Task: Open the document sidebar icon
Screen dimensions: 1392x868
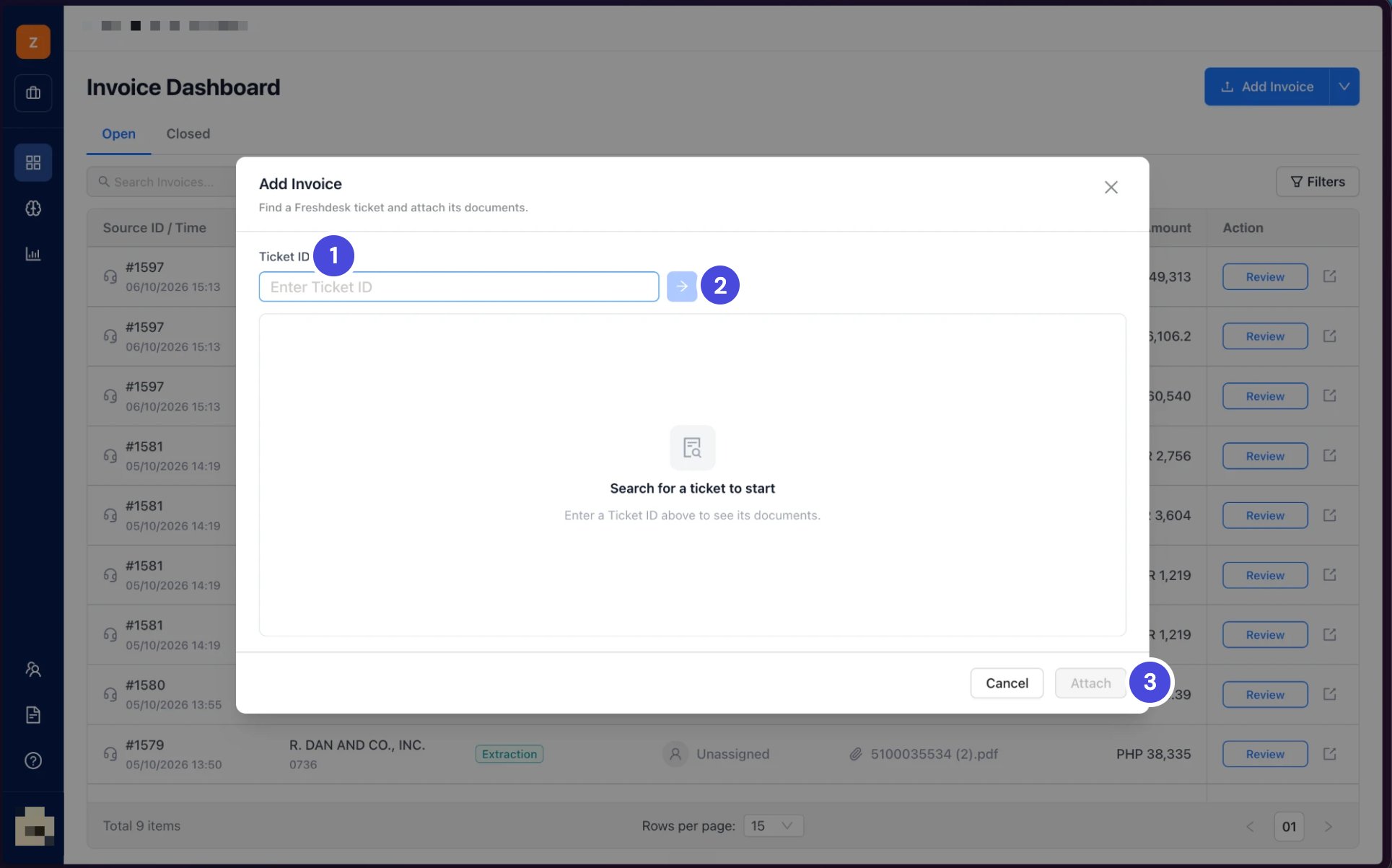Action: [33, 715]
